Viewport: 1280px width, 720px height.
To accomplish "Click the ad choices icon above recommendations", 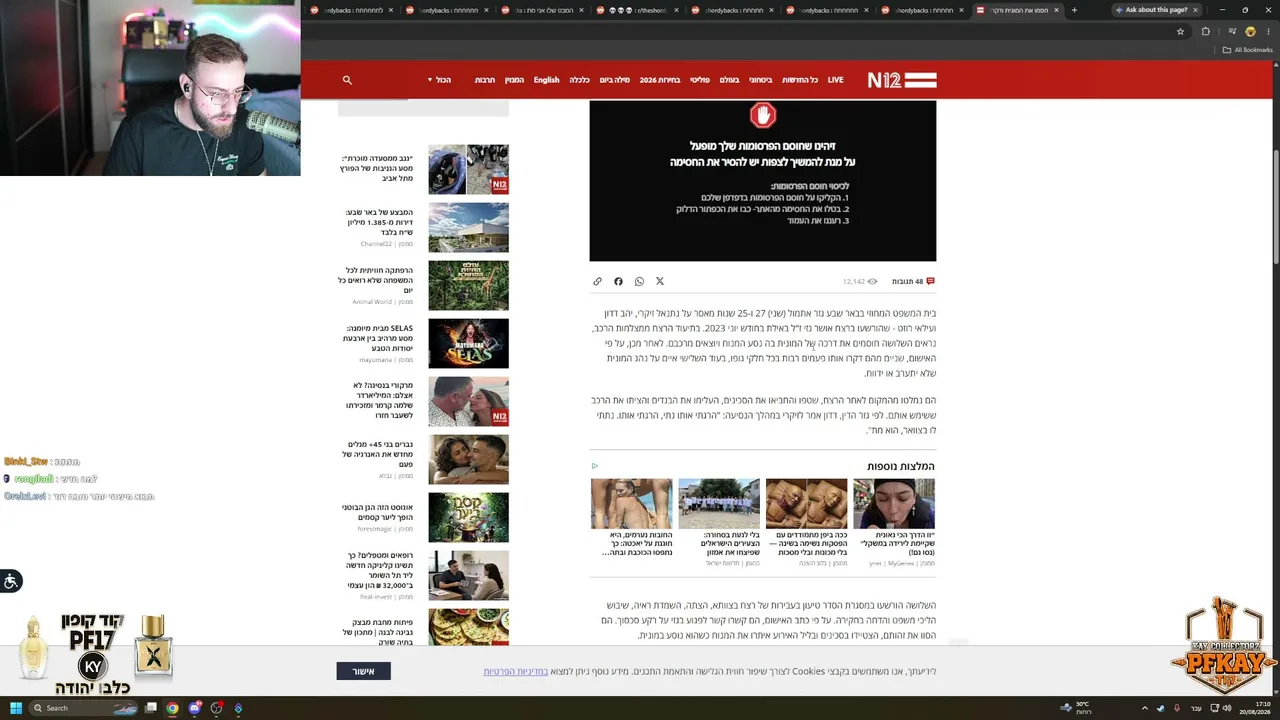I will coord(594,466).
